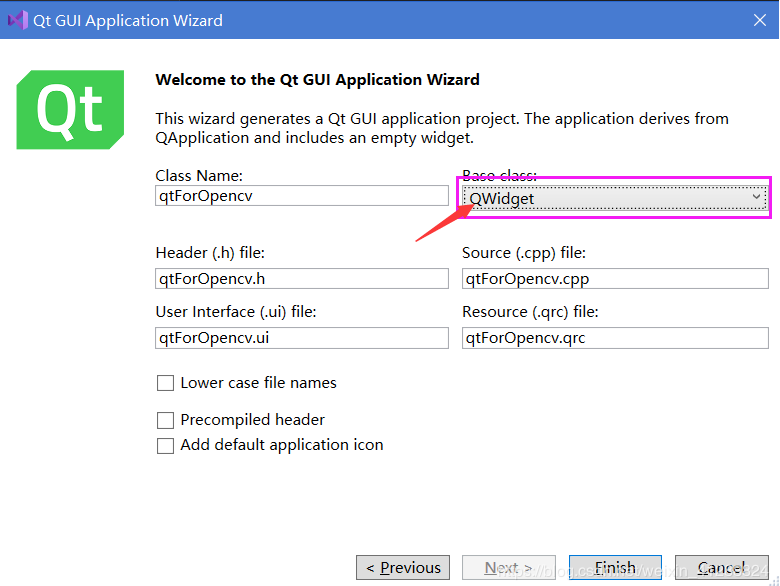The width and height of the screenshot is (780, 586).
Task: Open the Base class QWidget dropdown
Action: [615, 198]
